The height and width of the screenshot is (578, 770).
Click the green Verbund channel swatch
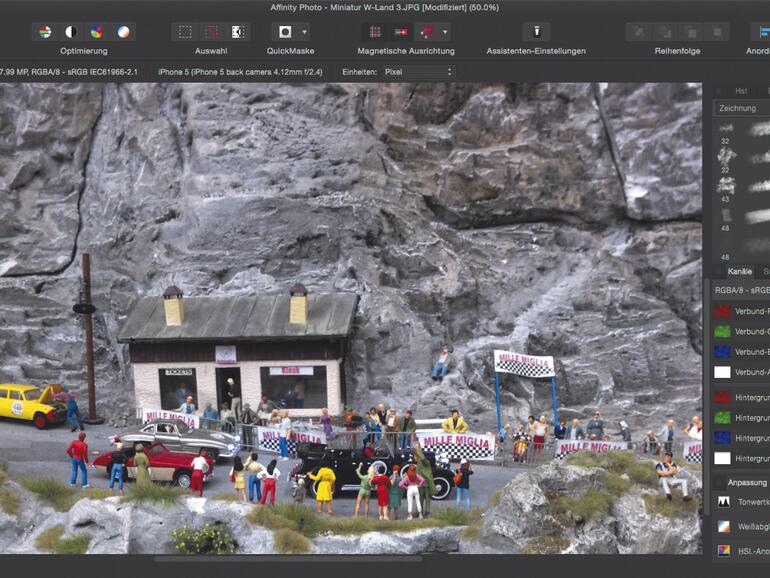pyautogui.click(x=722, y=331)
